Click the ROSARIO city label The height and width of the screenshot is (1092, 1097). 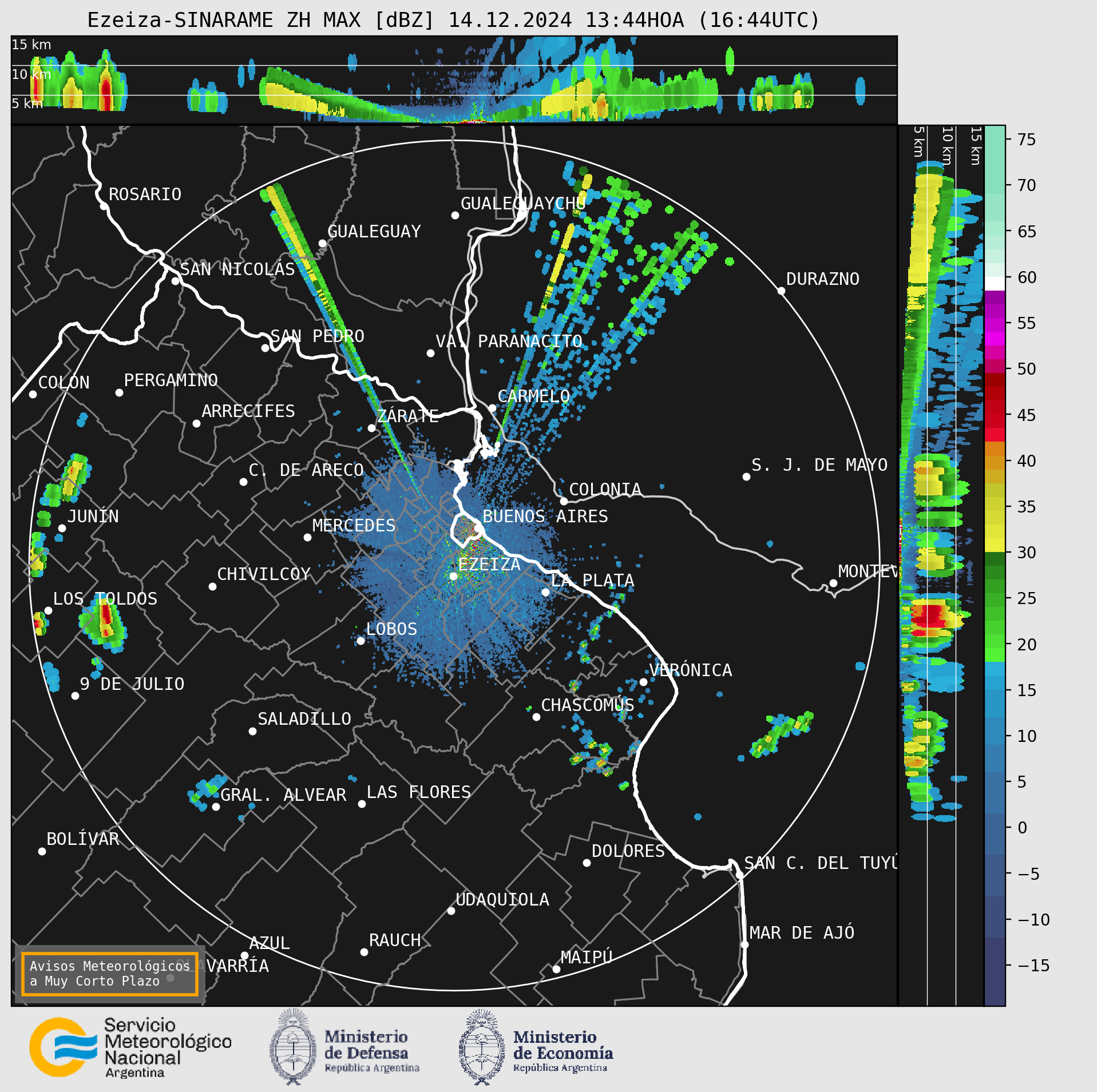[145, 194]
